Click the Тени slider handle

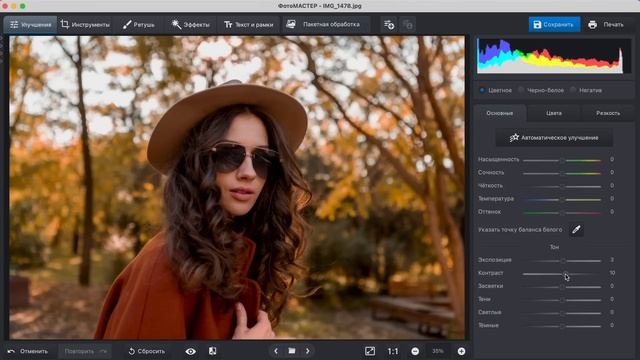(562, 300)
